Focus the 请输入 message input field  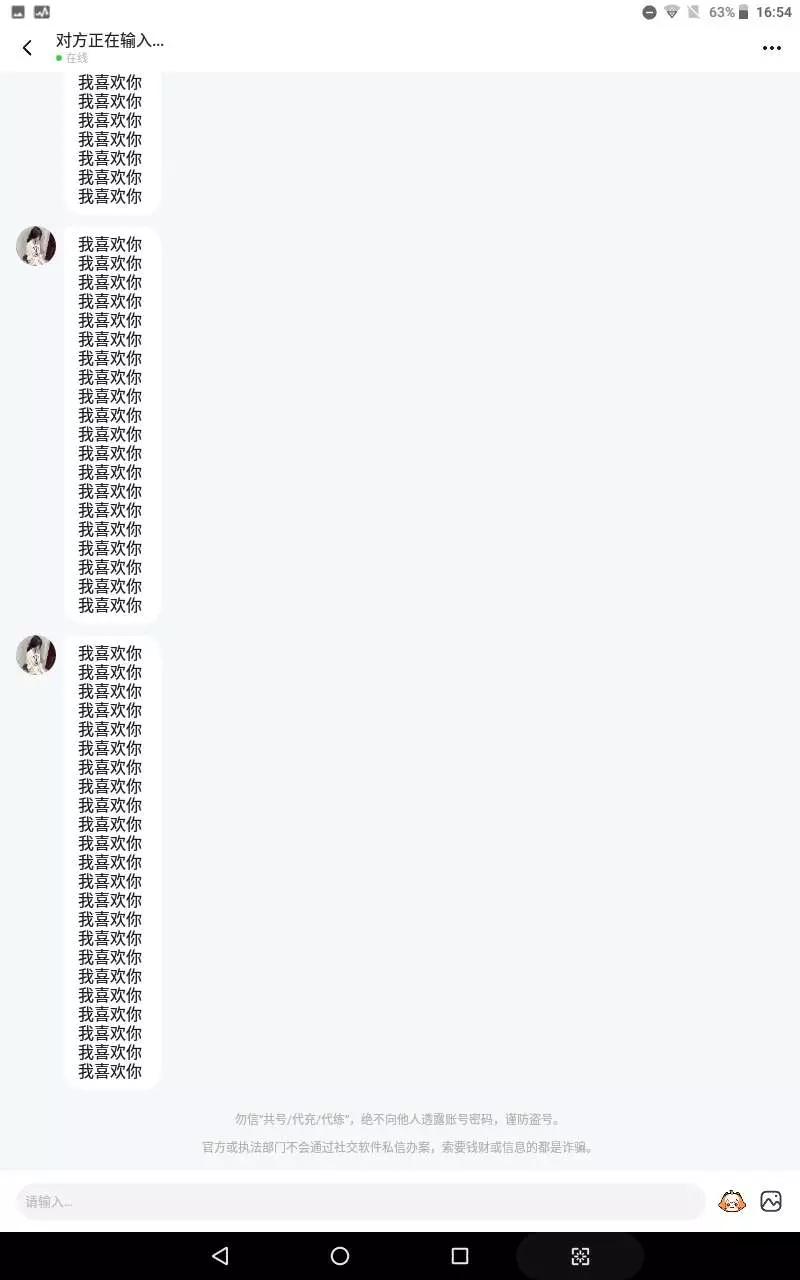point(361,1201)
